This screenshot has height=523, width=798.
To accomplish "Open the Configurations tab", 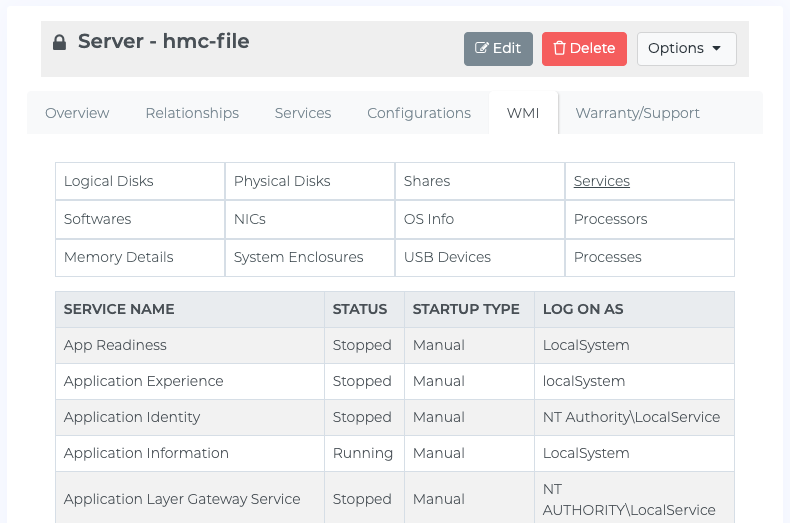I will tap(419, 113).
